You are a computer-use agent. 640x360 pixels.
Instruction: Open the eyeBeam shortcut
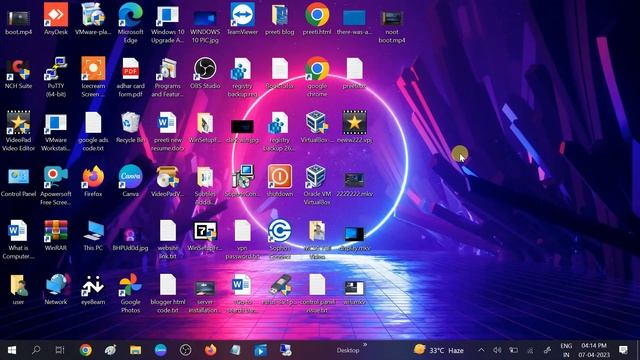point(93,289)
